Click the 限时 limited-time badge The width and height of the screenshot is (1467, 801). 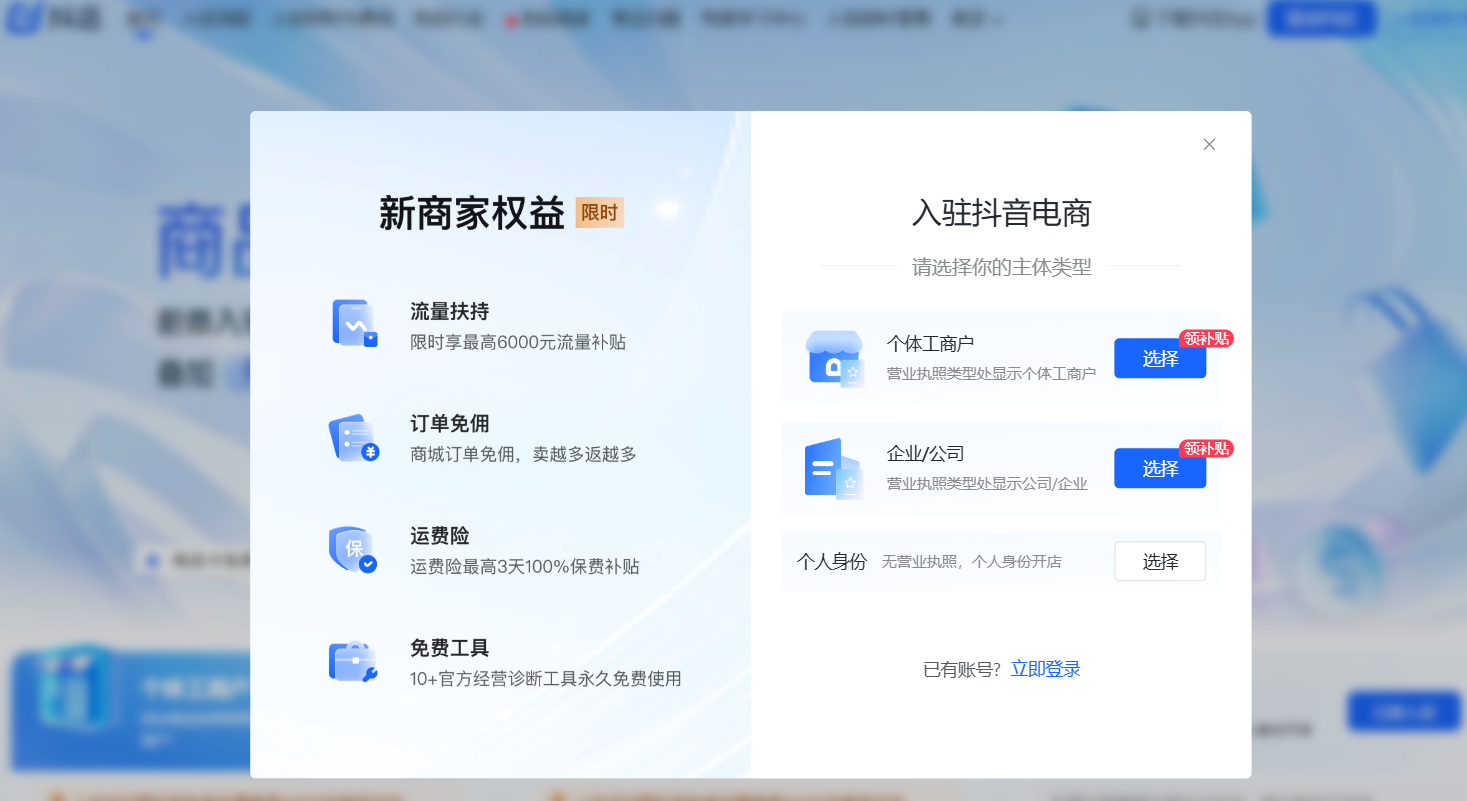tap(600, 213)
